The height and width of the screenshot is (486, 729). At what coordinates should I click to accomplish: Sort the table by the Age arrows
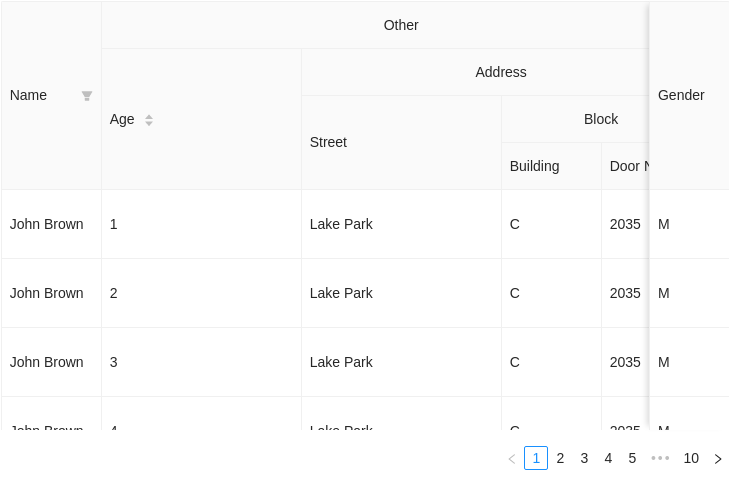pos(149,120)
